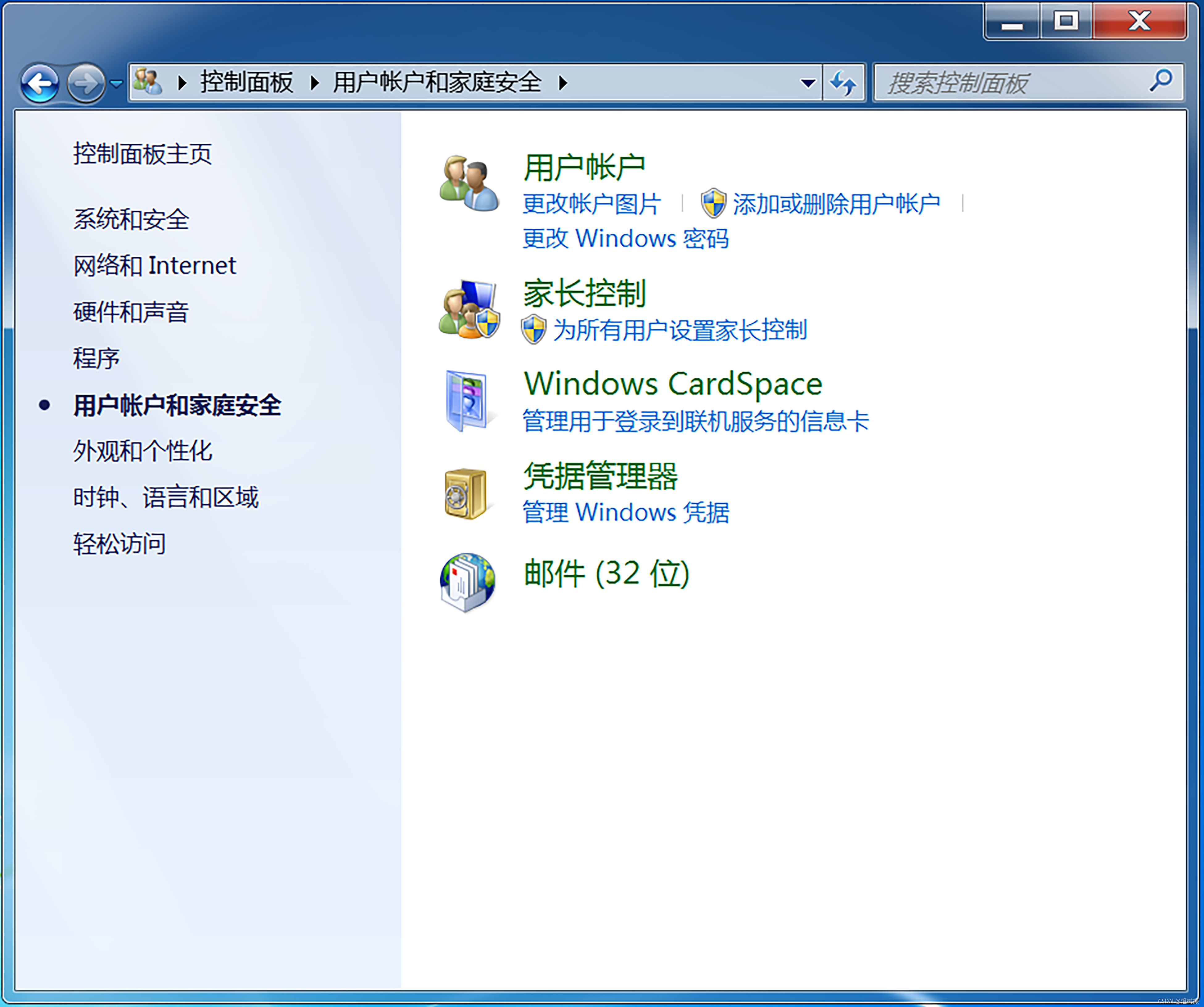1204x1007 pixels.
Task: Open the Windows CardSpace icon
Action: click(x=467, y=400)
